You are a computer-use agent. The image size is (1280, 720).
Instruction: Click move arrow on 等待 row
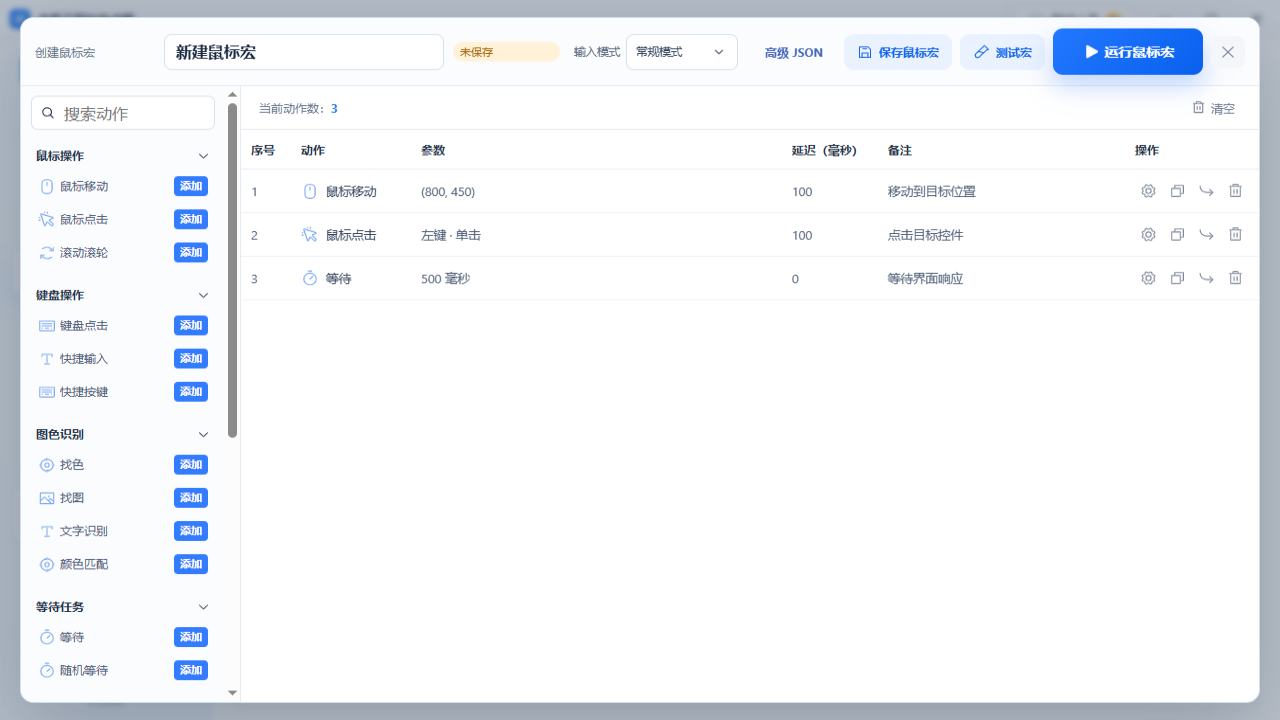[x=1206, y=278]
